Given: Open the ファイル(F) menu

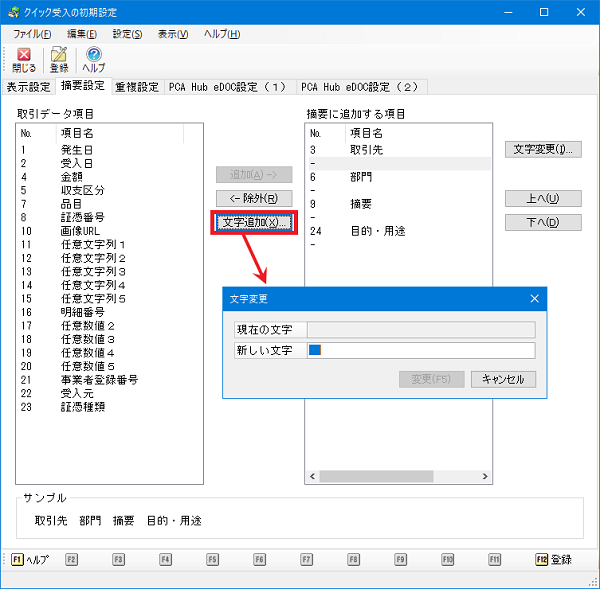Looking at the screenshot, I should [32, 34].
